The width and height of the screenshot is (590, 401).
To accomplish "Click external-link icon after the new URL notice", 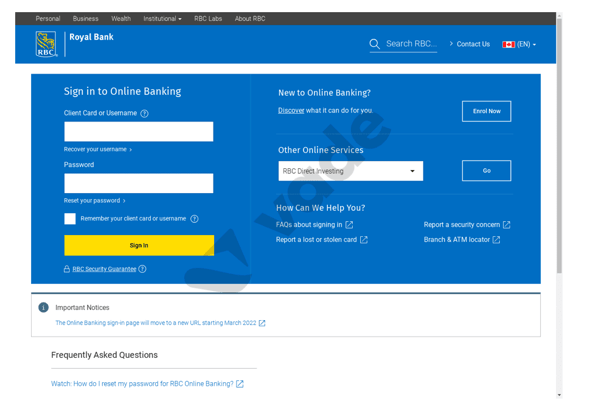I will tap(262, 323).
